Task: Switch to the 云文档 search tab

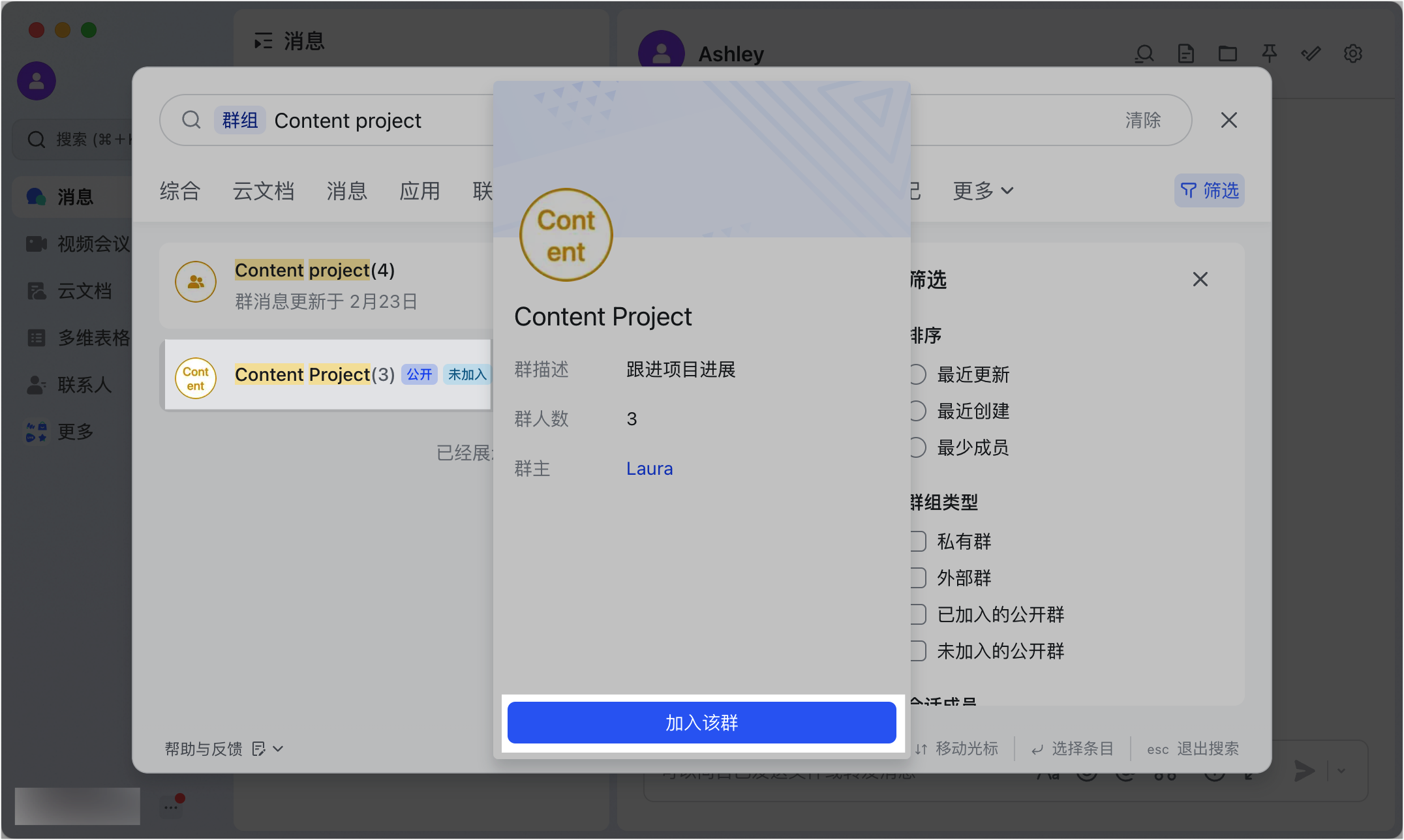Action: tap(264, 190)
